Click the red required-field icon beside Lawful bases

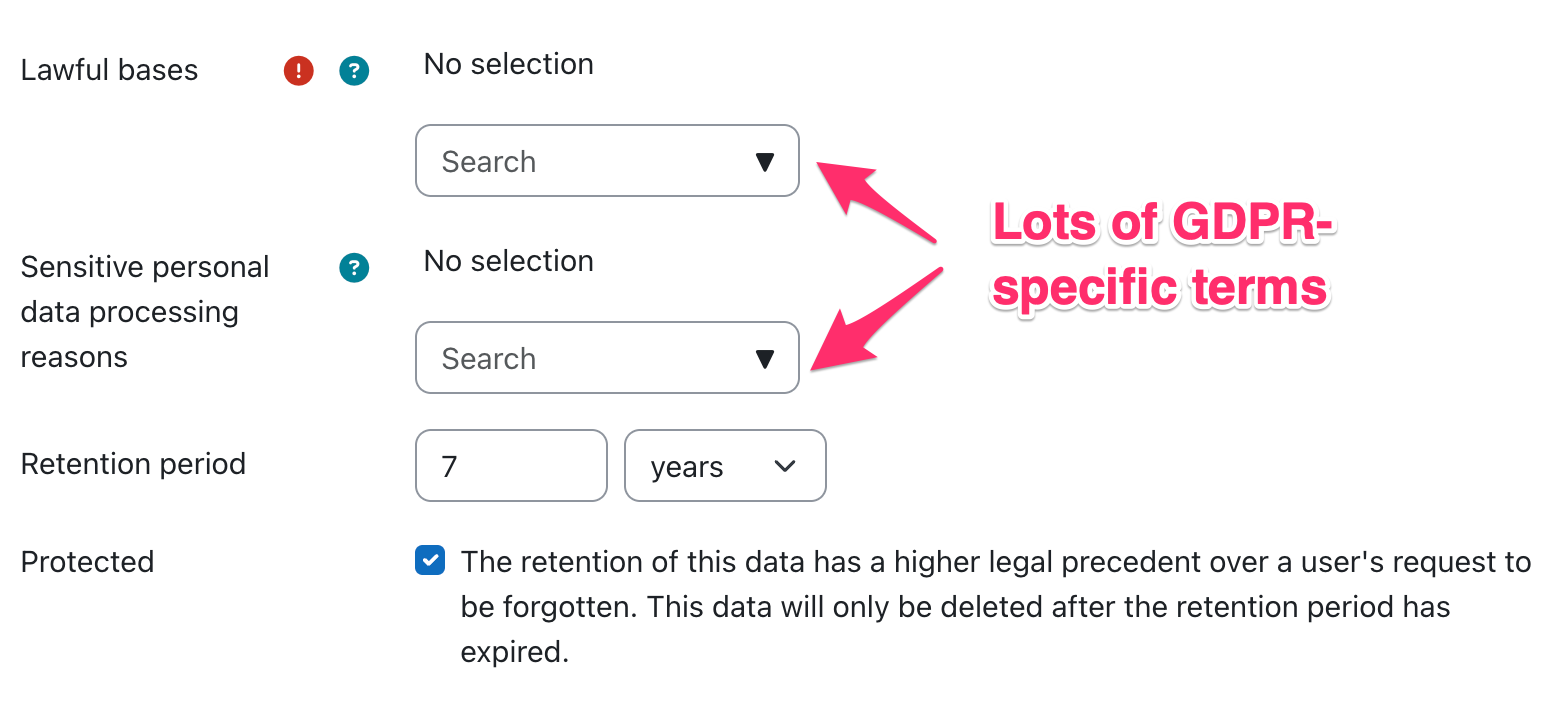(298, 70)
